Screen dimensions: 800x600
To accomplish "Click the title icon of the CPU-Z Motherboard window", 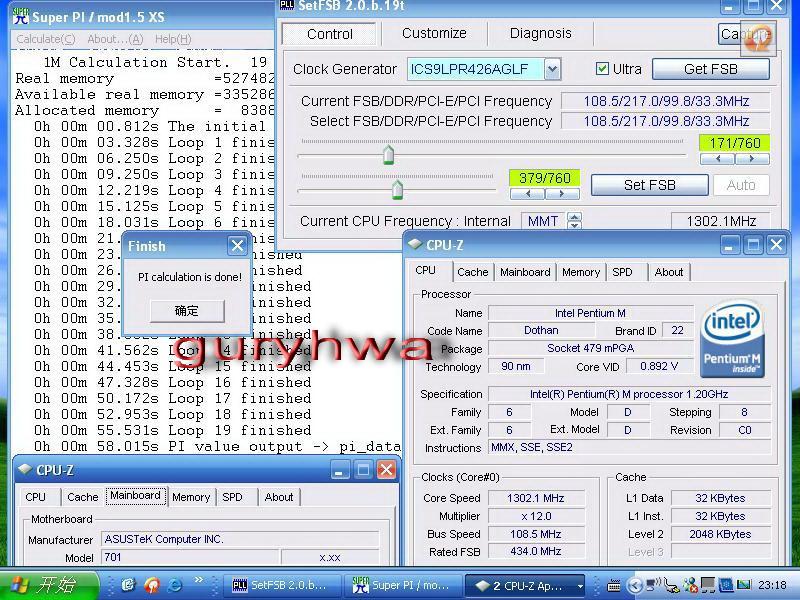I will coord(24,469).
